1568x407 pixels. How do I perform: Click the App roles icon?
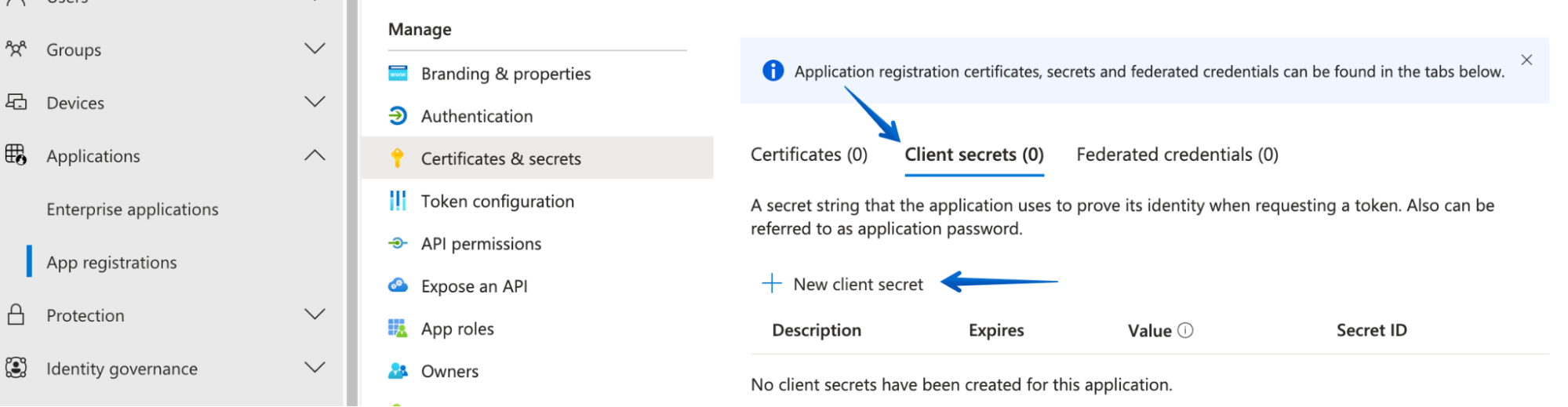[x=398, y=329]
